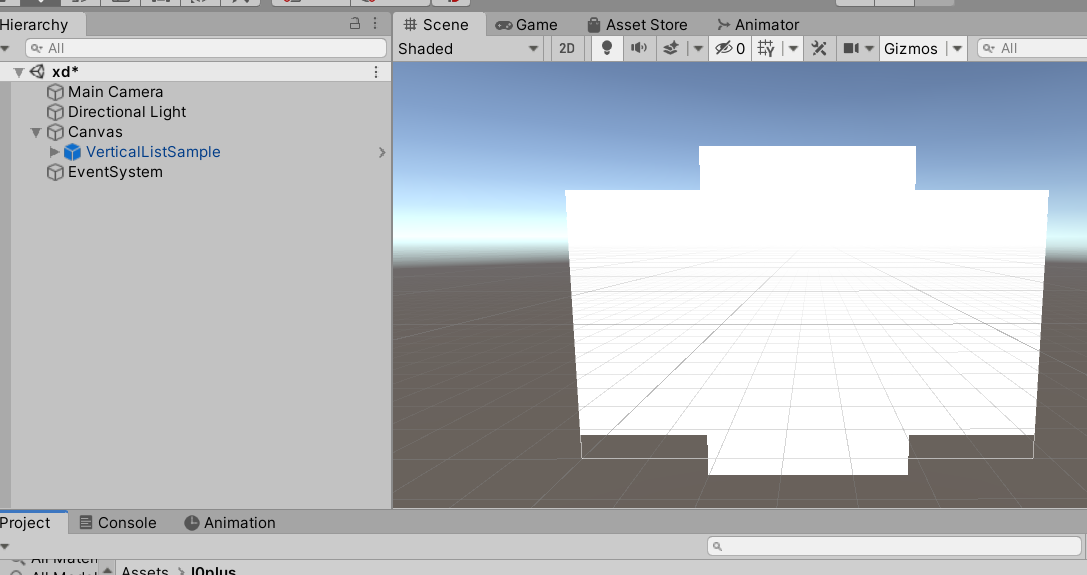Screen dimensions: 1087x575
Task: Open scene effects dropdown arrow
Action: click(698, 49)
